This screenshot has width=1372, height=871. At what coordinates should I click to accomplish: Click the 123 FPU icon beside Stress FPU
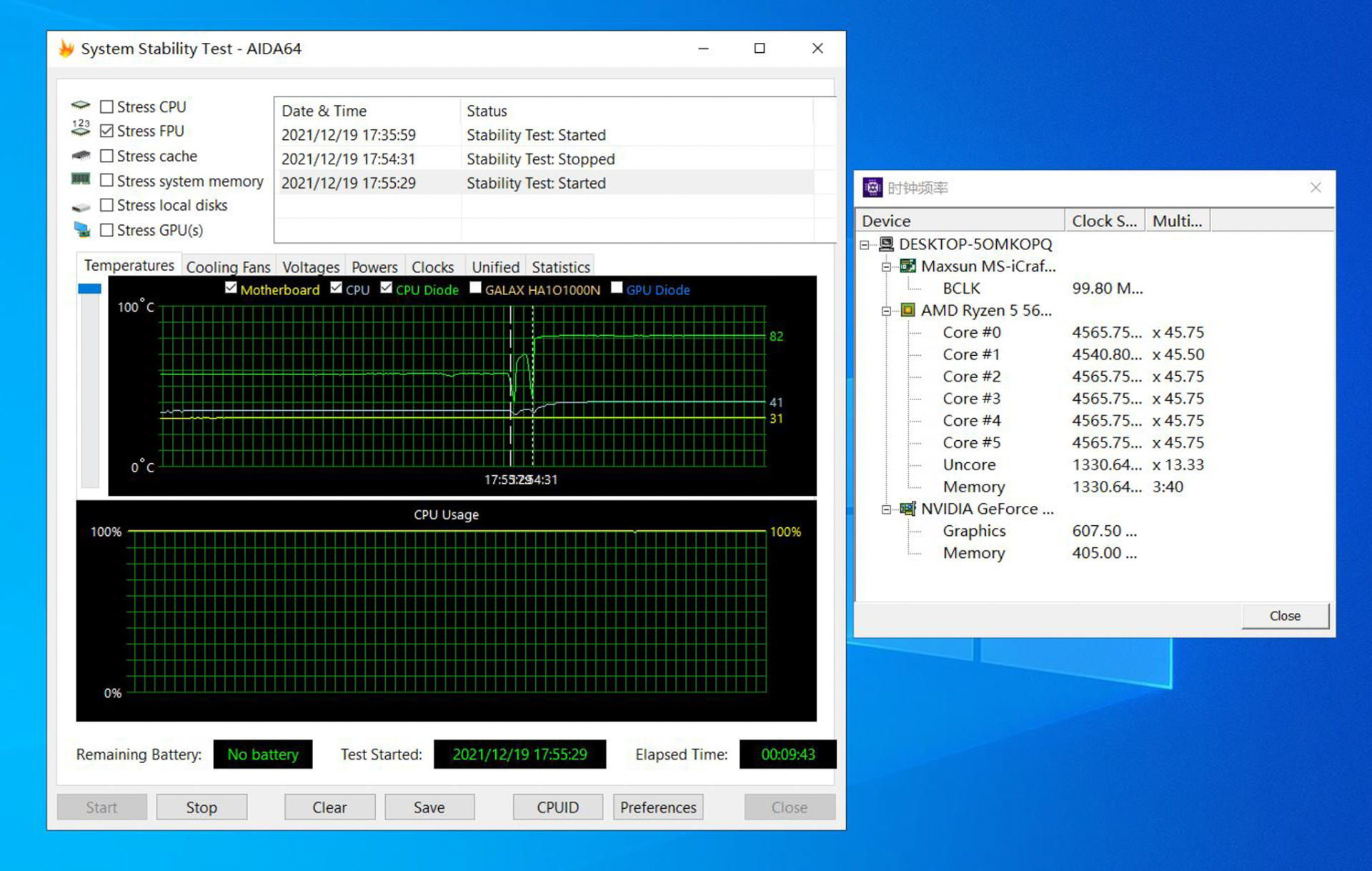point(80,129)
